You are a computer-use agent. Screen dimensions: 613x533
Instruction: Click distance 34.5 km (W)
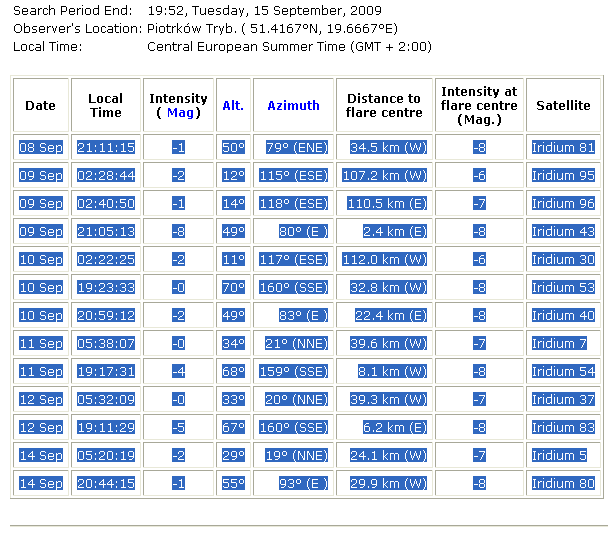pos(388,147)
